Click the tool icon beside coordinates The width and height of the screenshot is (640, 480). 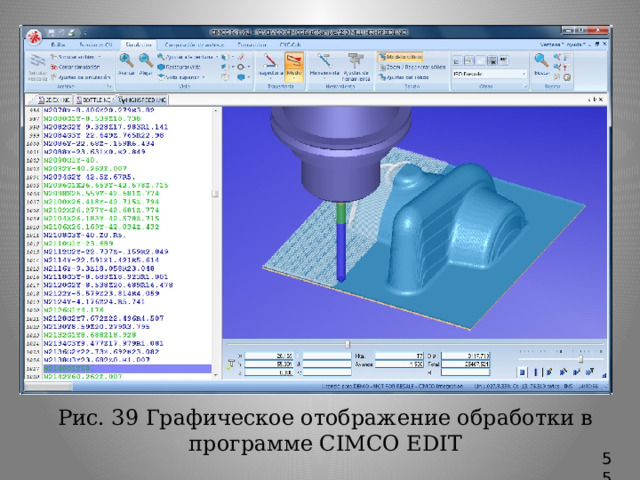[231, 363]
